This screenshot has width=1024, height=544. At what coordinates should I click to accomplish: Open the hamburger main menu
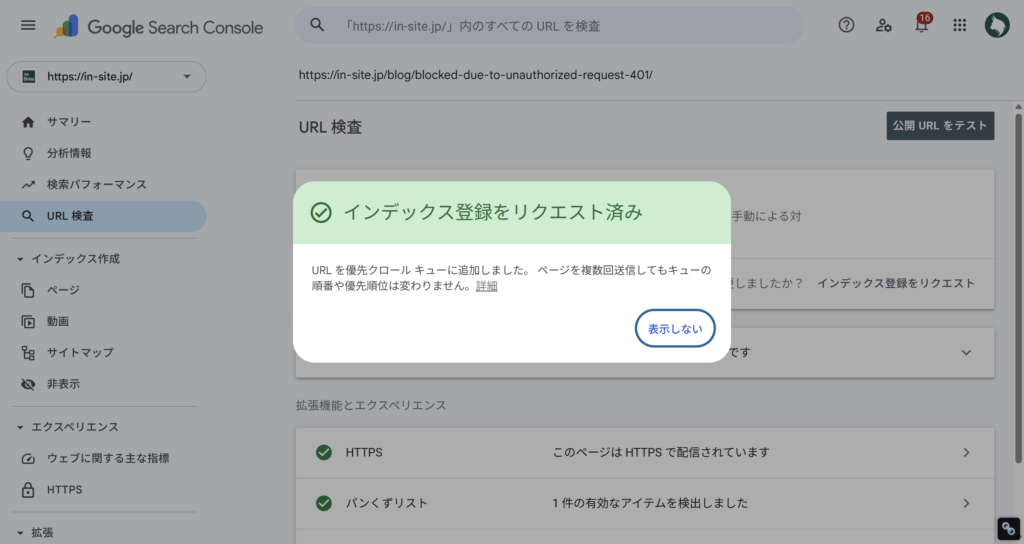[x=28, y=25]
